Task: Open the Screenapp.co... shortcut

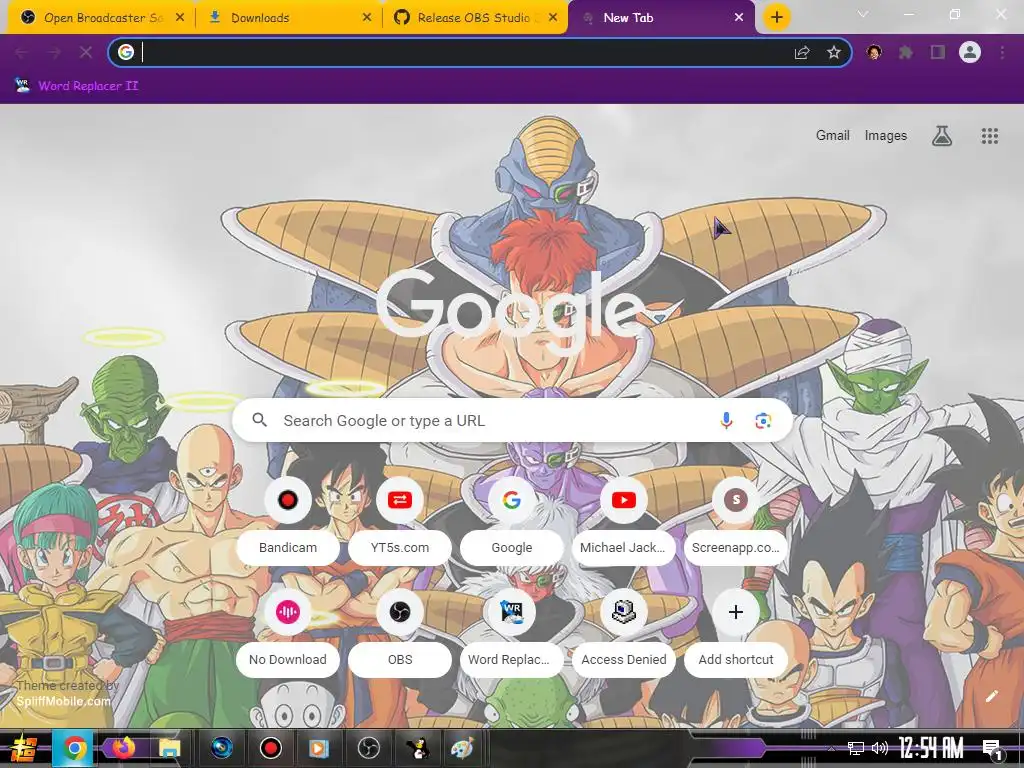Action: click(736, 519)
